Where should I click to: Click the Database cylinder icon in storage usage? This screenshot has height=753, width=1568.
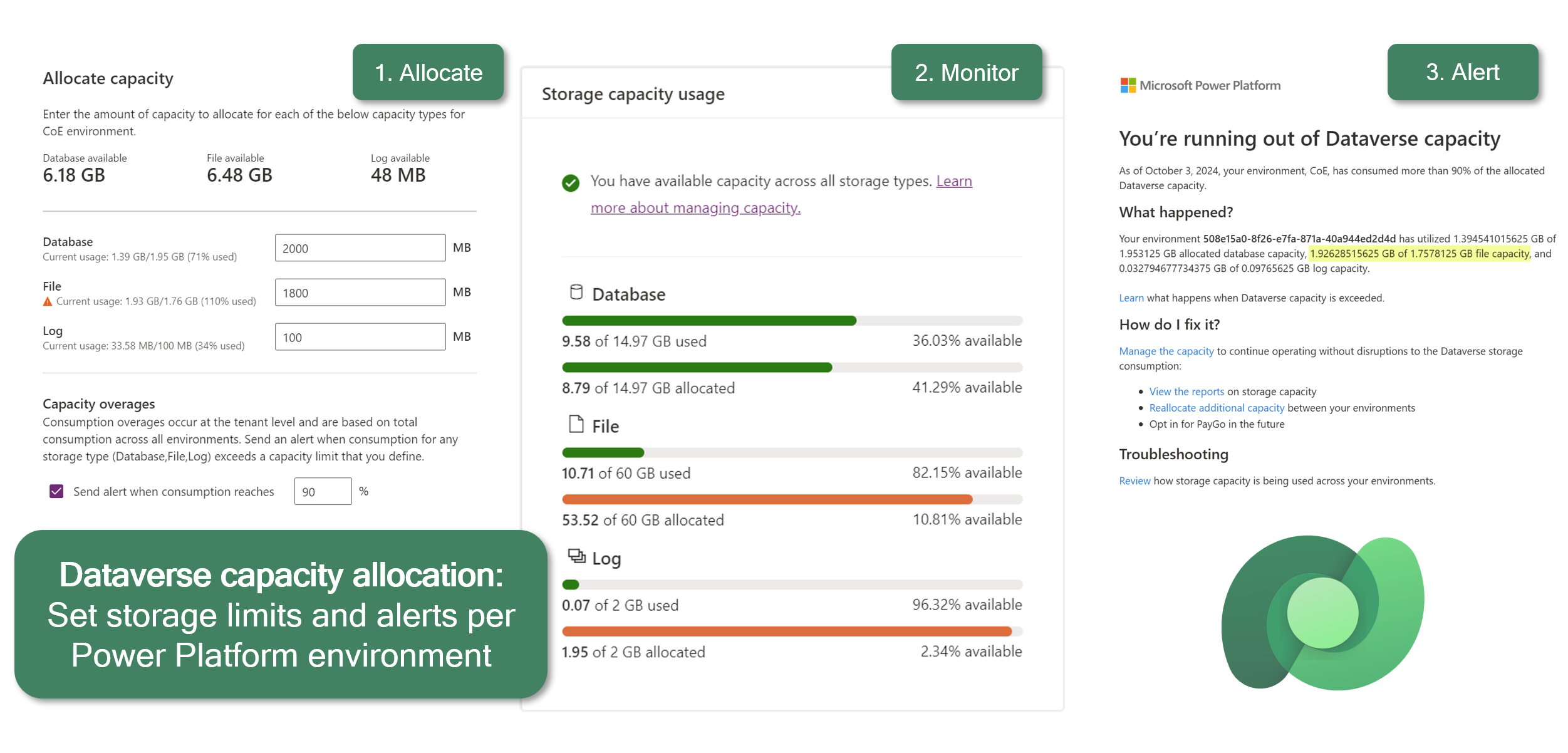[576, 293]
